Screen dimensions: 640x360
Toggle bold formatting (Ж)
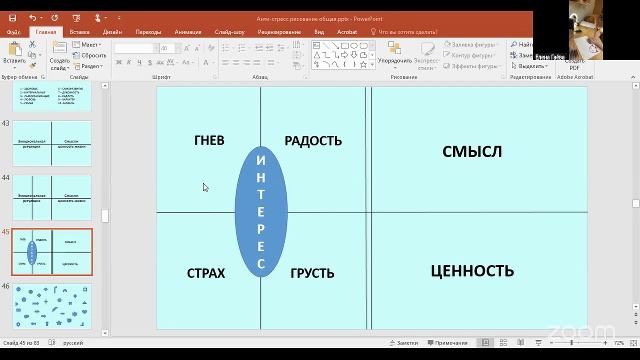pyautogui.click(x=119, y=62)
